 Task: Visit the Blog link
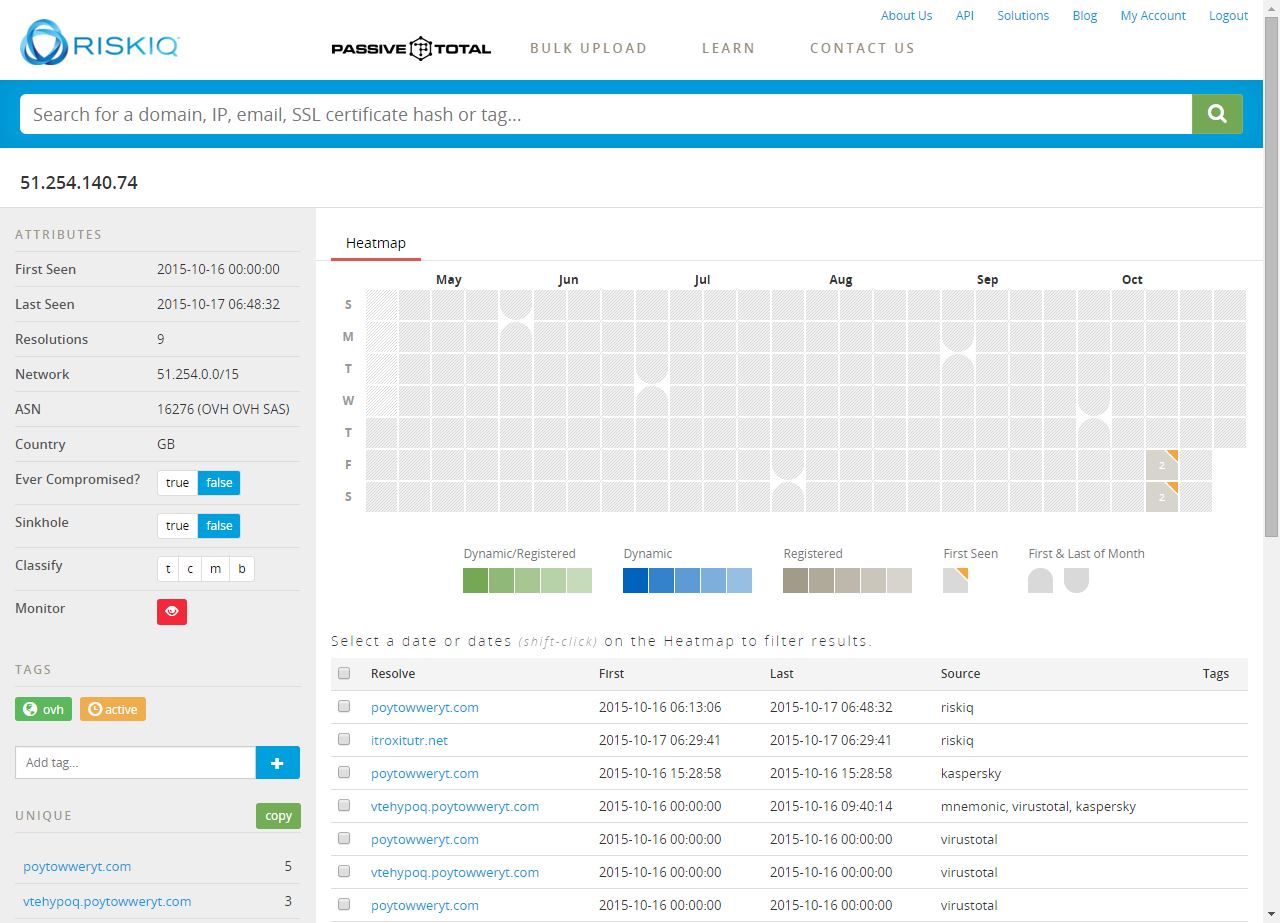pos(1085,15)
